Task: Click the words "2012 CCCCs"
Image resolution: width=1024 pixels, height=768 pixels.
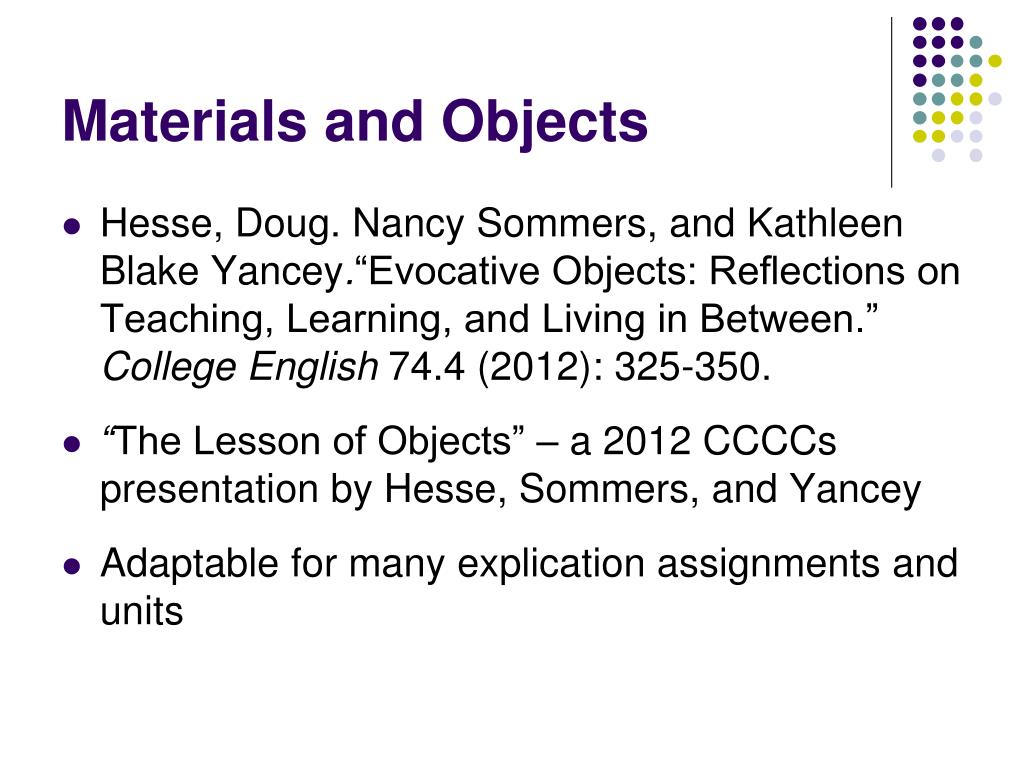Action: pyautogui.click(x=719, y=441)
